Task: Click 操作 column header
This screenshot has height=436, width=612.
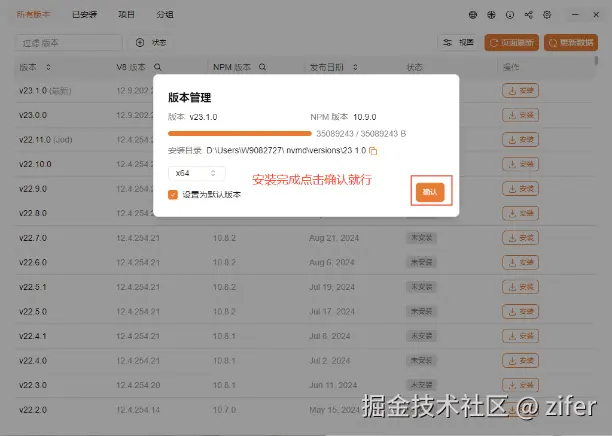Action: pos(511,67)
